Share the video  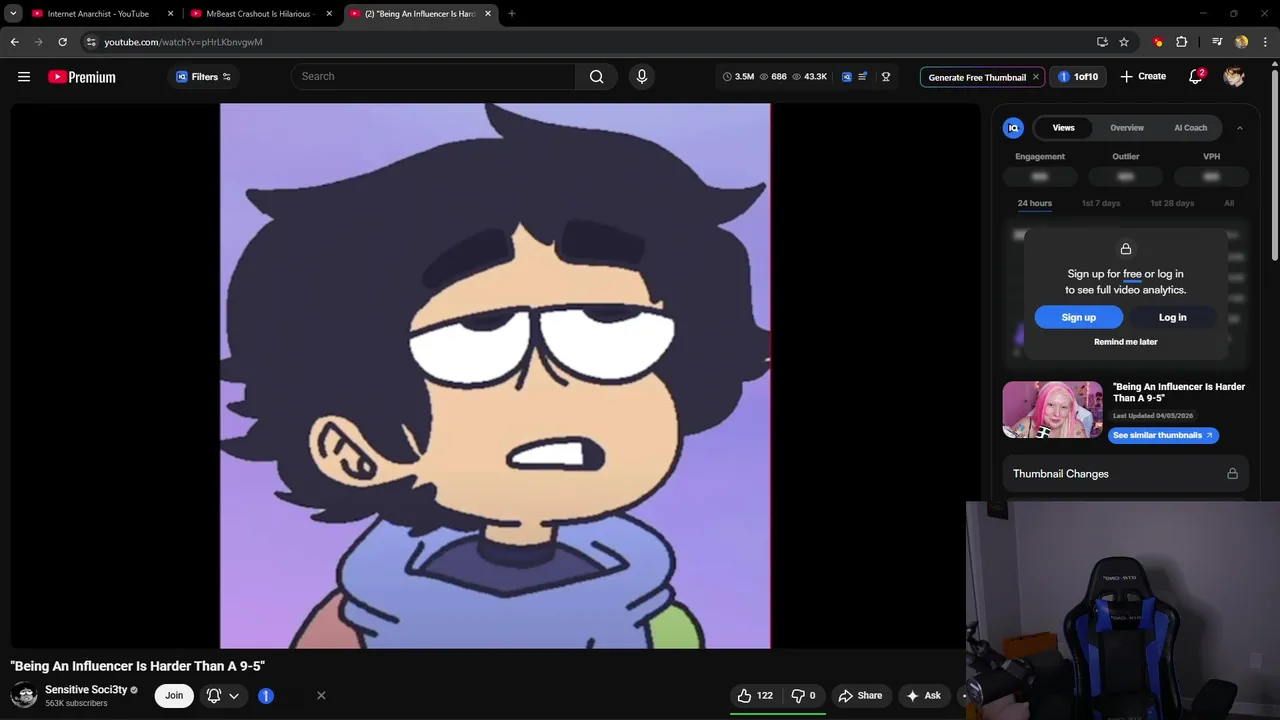click(860, 695)
